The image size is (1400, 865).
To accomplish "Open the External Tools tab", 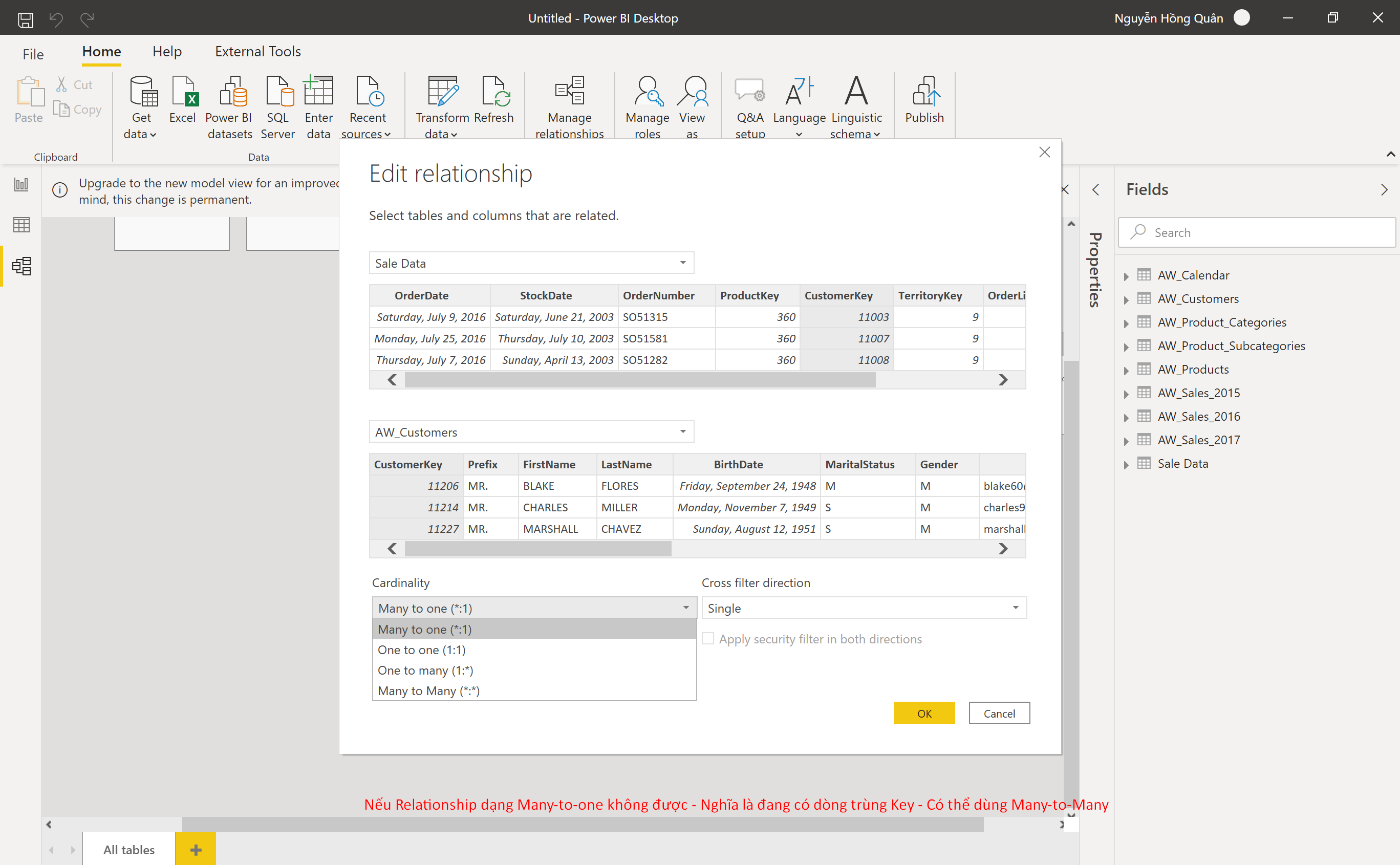I will pos(258,52).
